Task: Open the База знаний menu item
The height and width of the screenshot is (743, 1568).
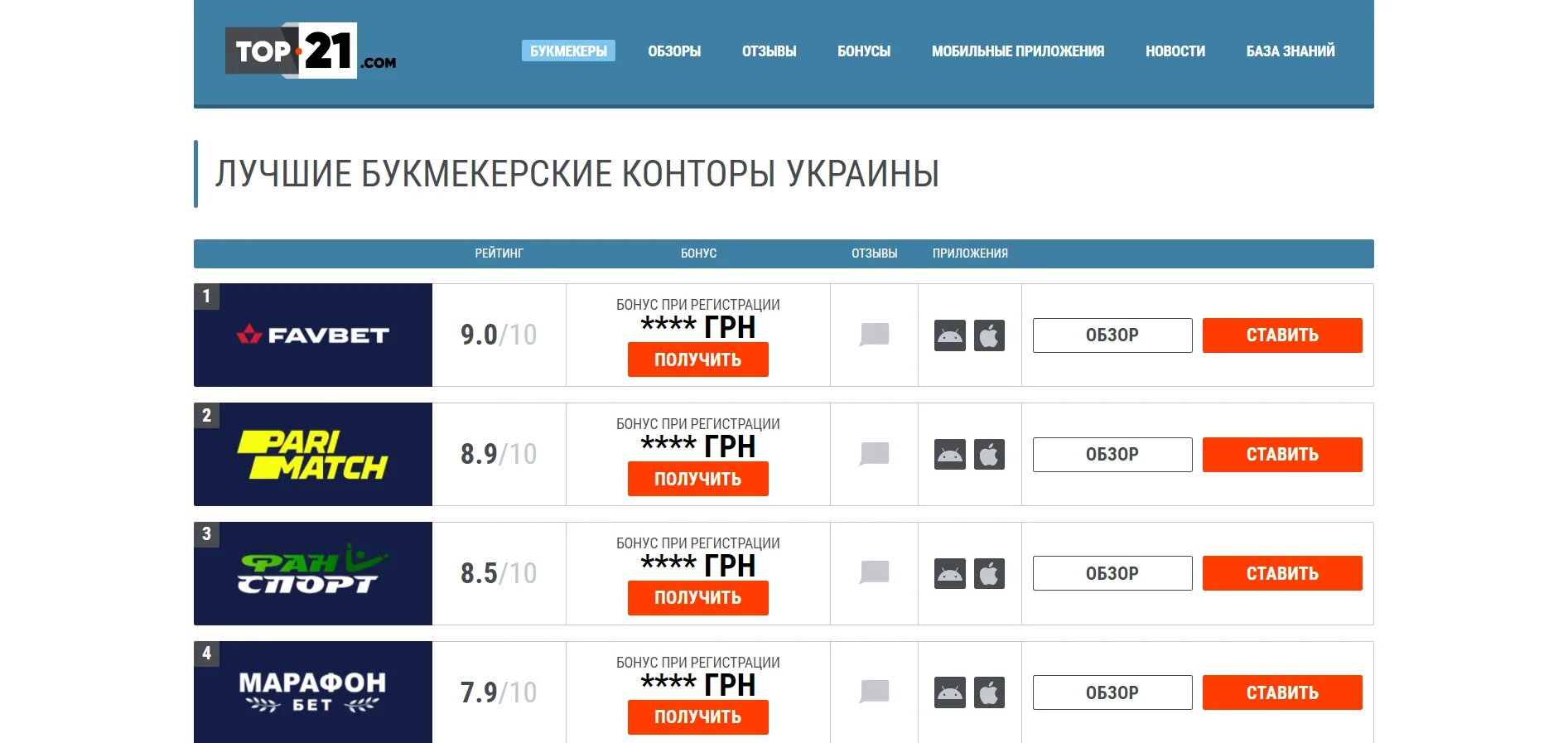Action: (1291, 51)
